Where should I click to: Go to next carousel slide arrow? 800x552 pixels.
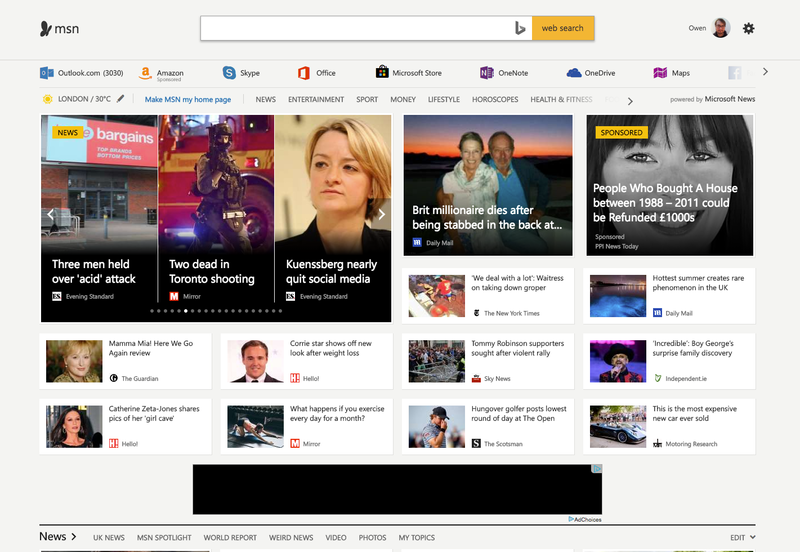[382, 214]
